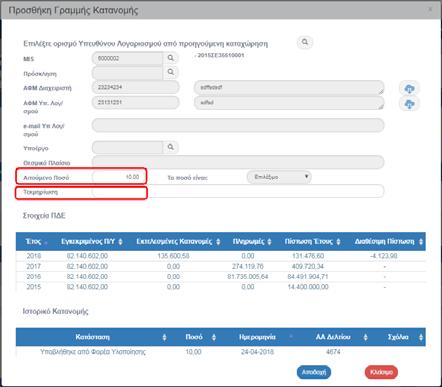Sort by Εγκεκριμένος Π/Υ column
Screen dimensions: 442x387
[92, 241]
